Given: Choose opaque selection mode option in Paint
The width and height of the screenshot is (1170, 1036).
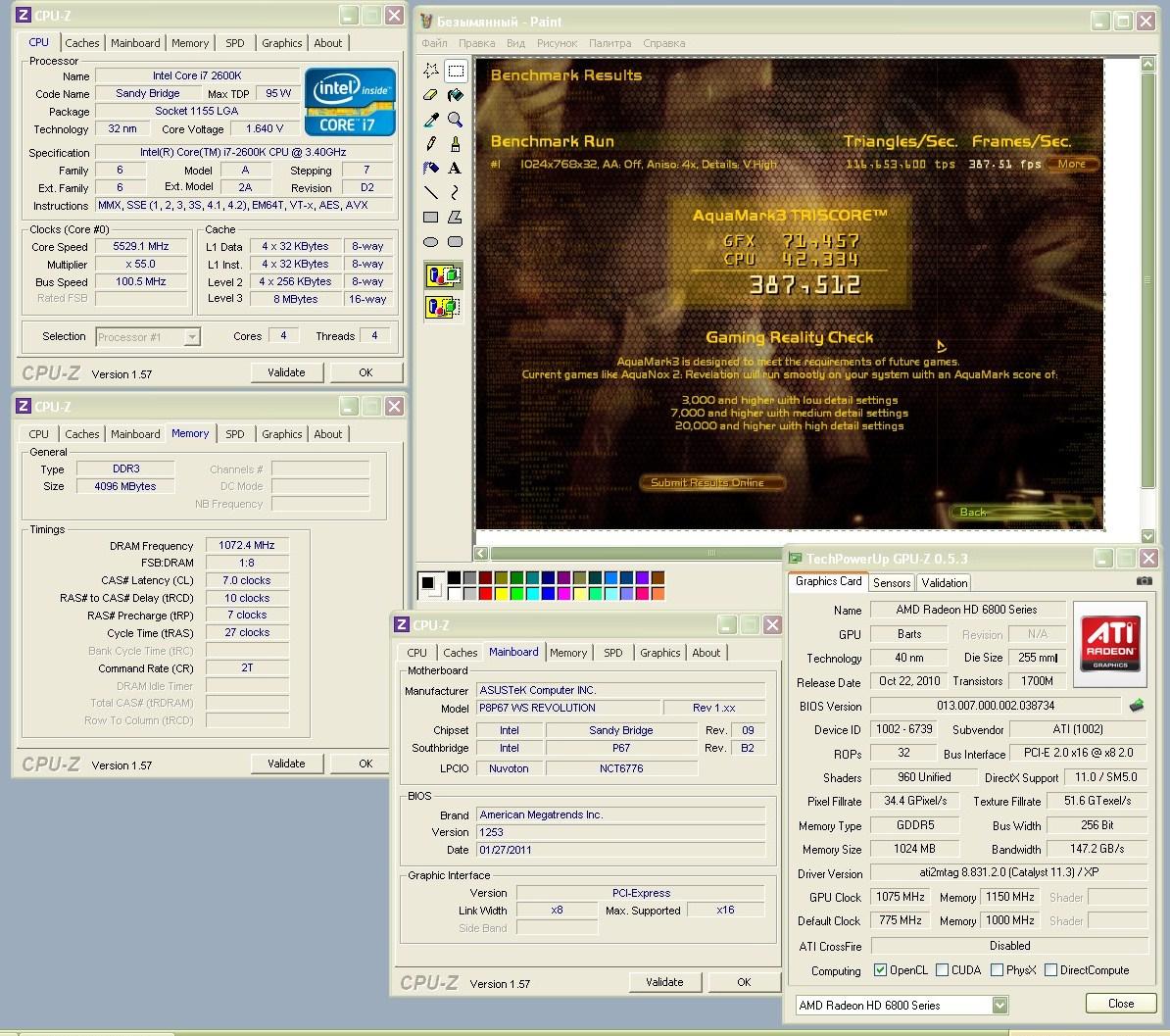Looking at the screenshot, I should [443, 275].
